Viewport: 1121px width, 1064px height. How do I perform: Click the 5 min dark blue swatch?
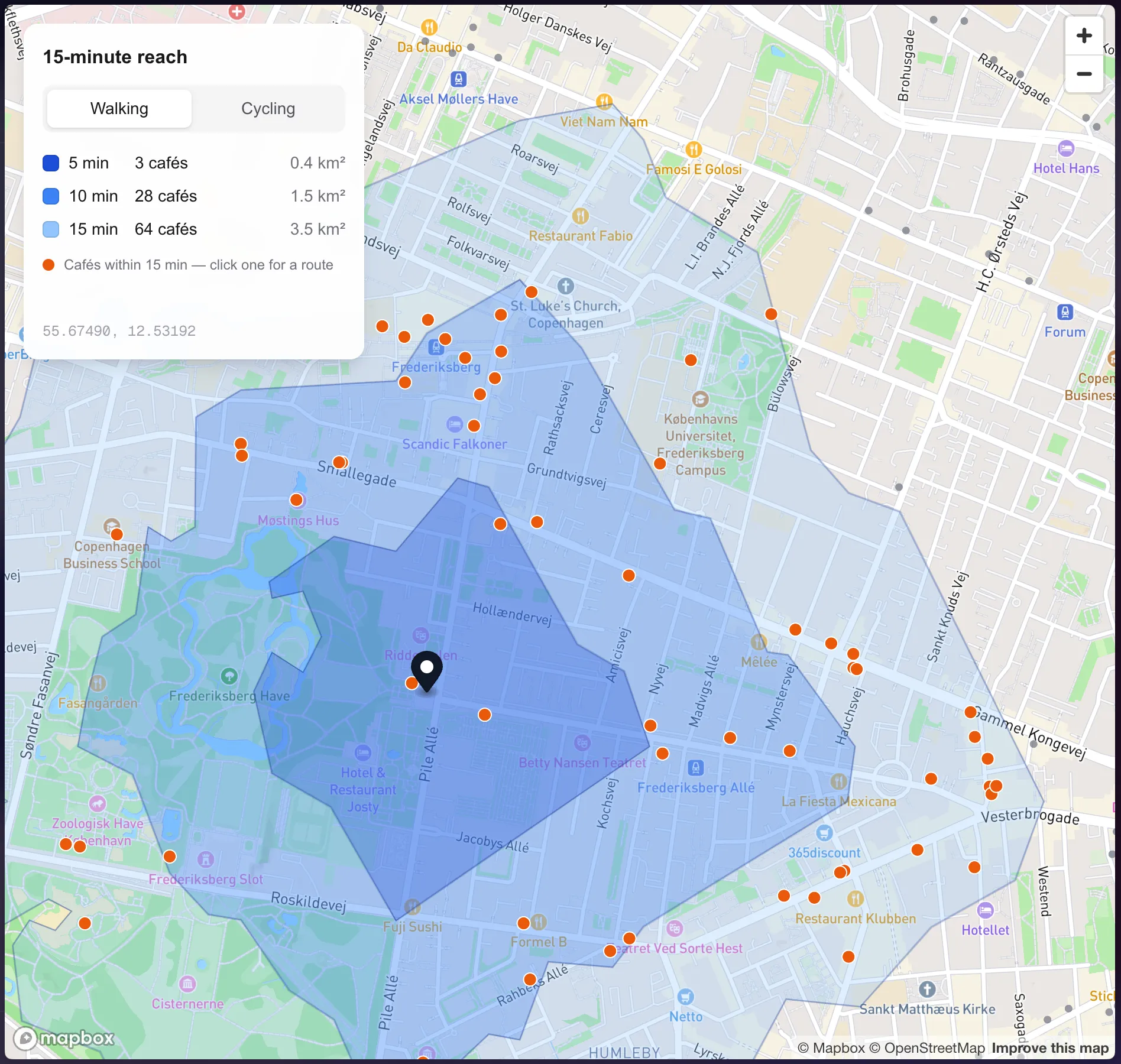51,163
